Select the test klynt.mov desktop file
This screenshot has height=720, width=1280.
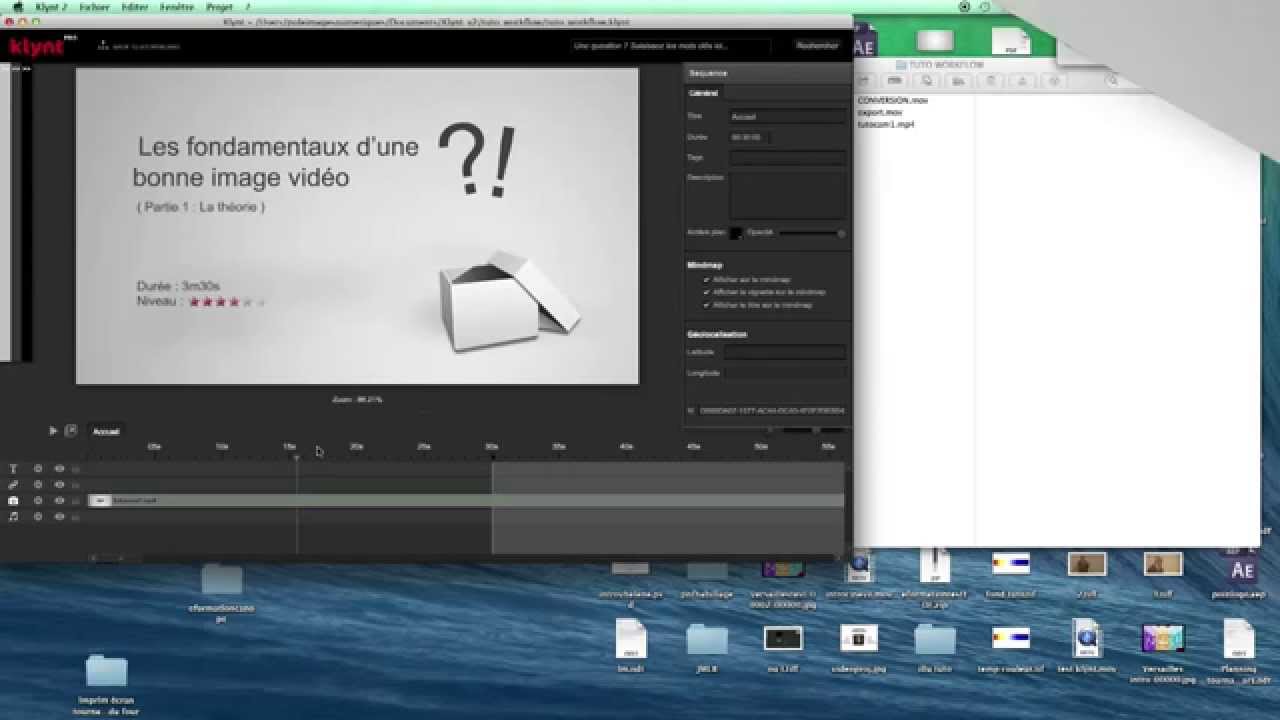(1086, 645)
